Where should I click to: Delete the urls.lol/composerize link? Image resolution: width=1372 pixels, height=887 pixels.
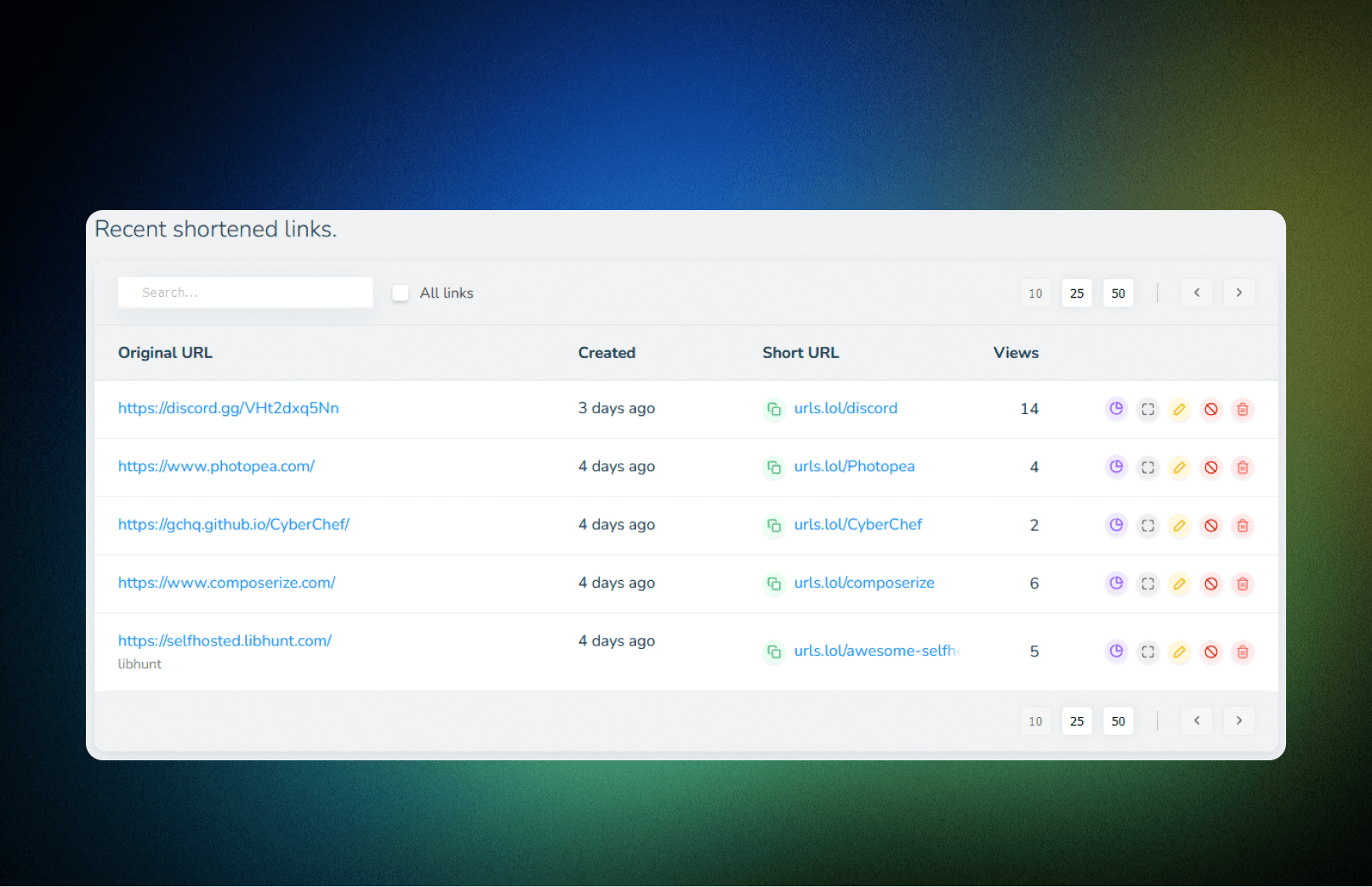(1243, 583)
